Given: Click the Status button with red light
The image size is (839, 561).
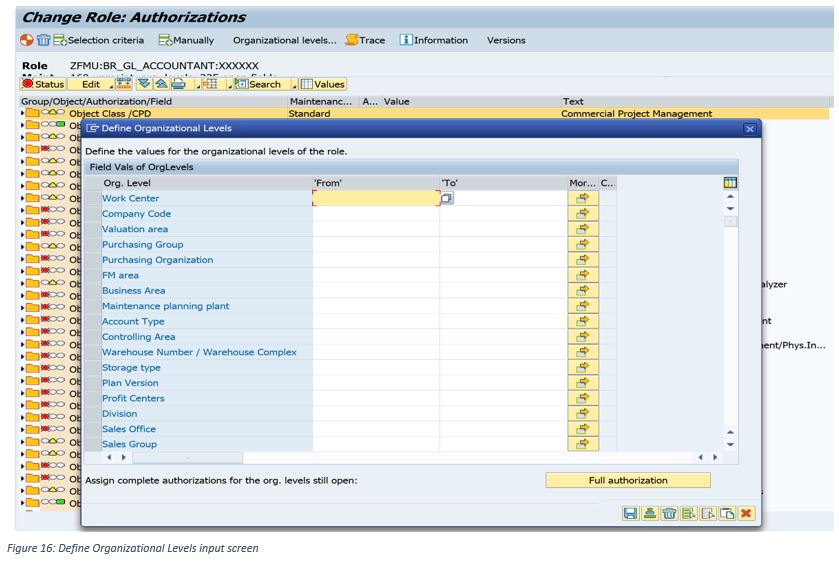Looking at the screenshot, I should click(43, 84).
